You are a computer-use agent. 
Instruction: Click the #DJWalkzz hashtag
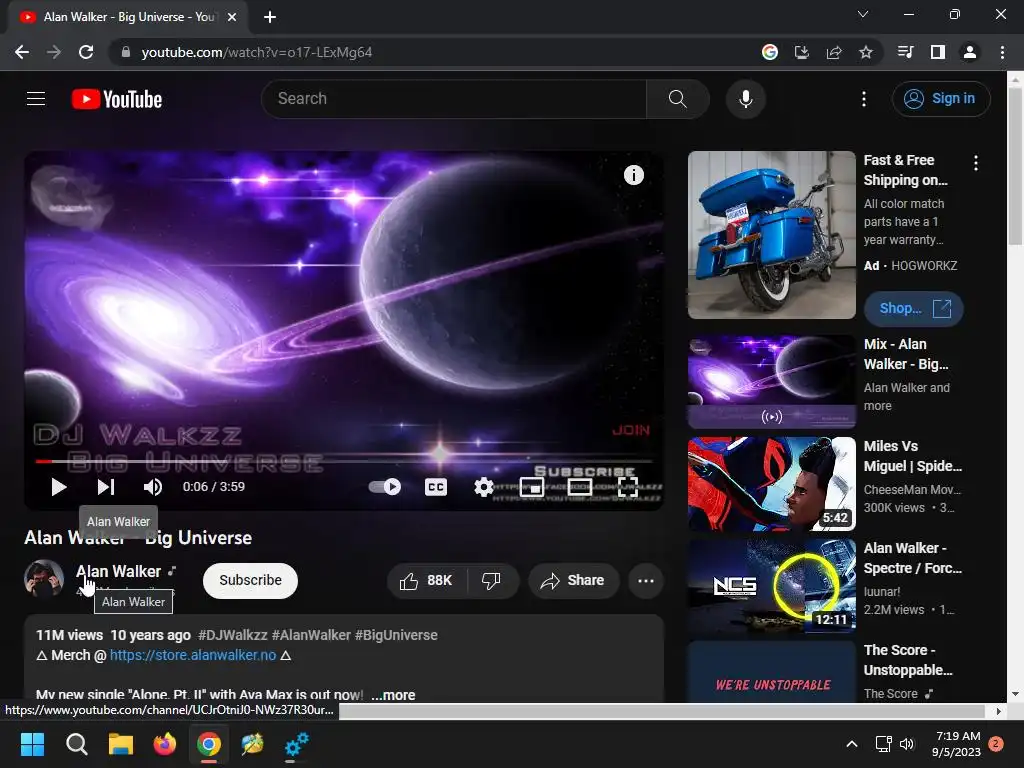232,635
